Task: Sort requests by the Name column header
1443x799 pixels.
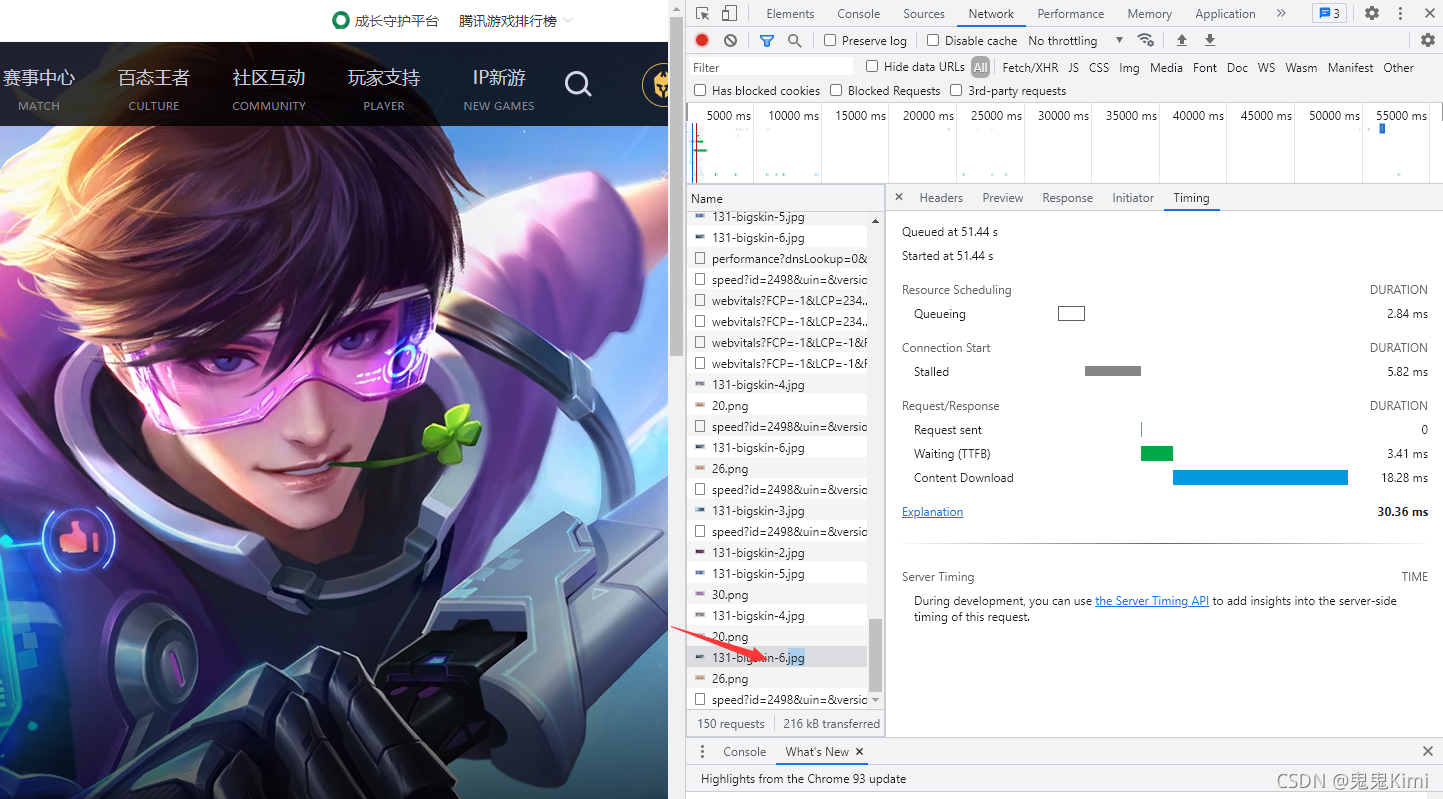Action: pos(785,198)
